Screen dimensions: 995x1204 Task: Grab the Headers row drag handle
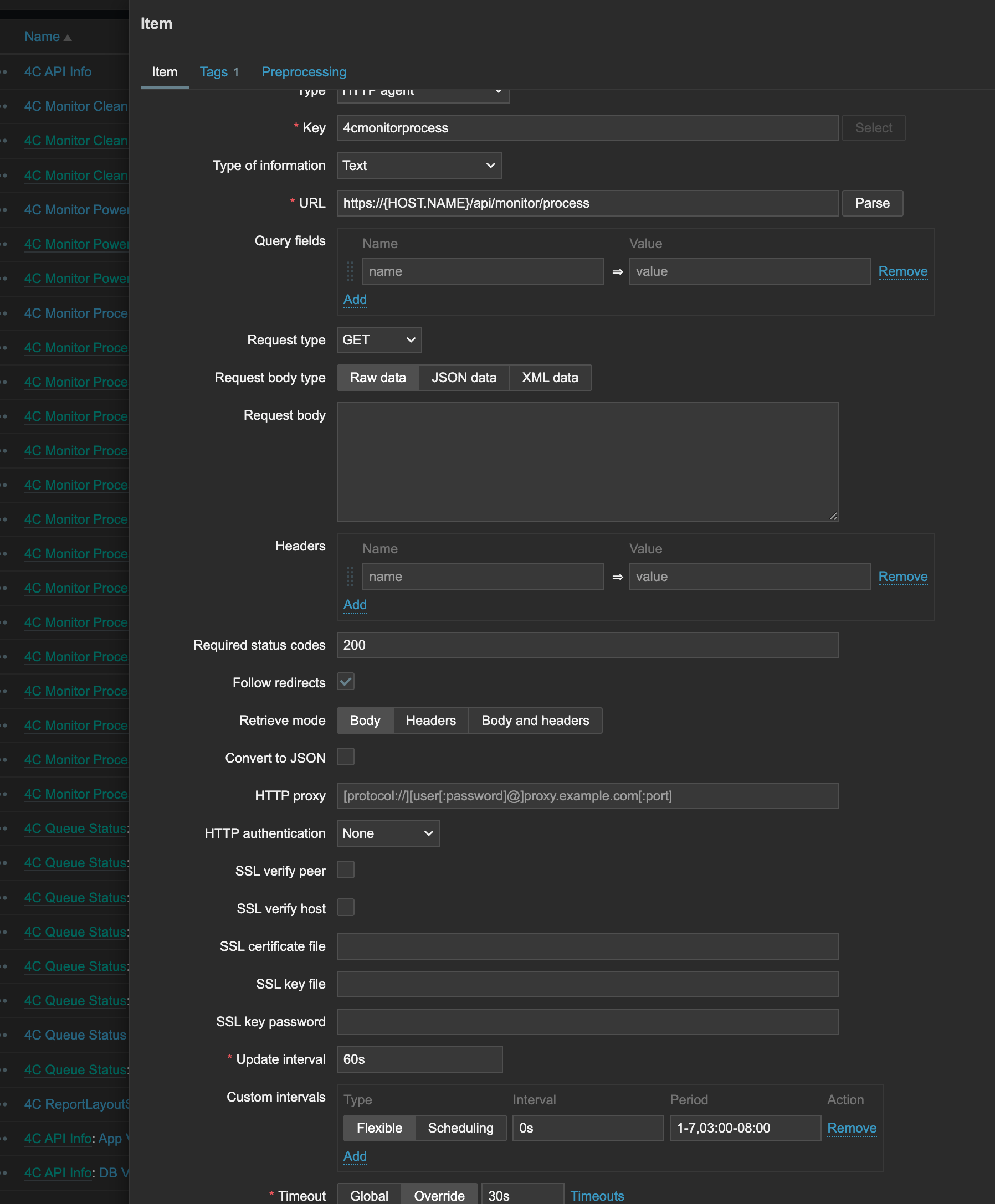point(350,577)
